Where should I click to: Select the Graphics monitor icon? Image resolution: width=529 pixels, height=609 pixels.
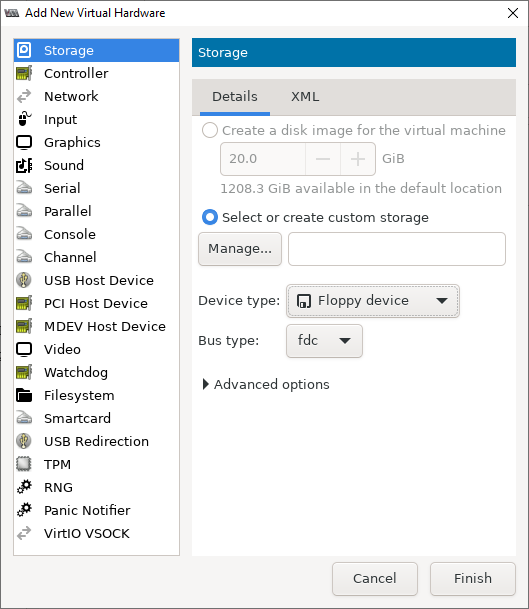(x=24, y=143)
